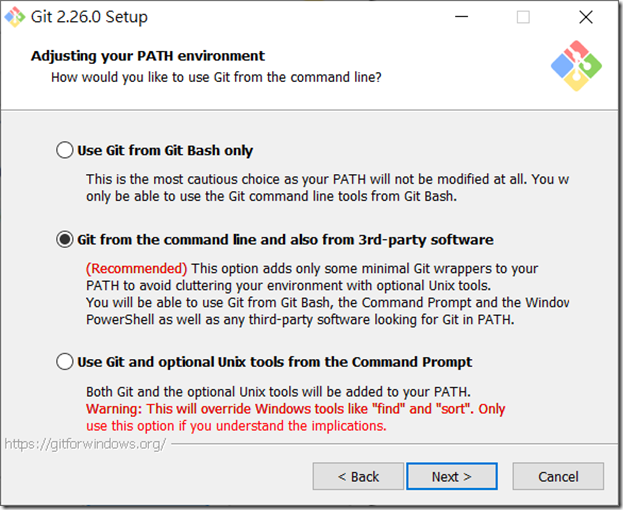
Task: Click the disabled maximize button
Action: [523, 17]
